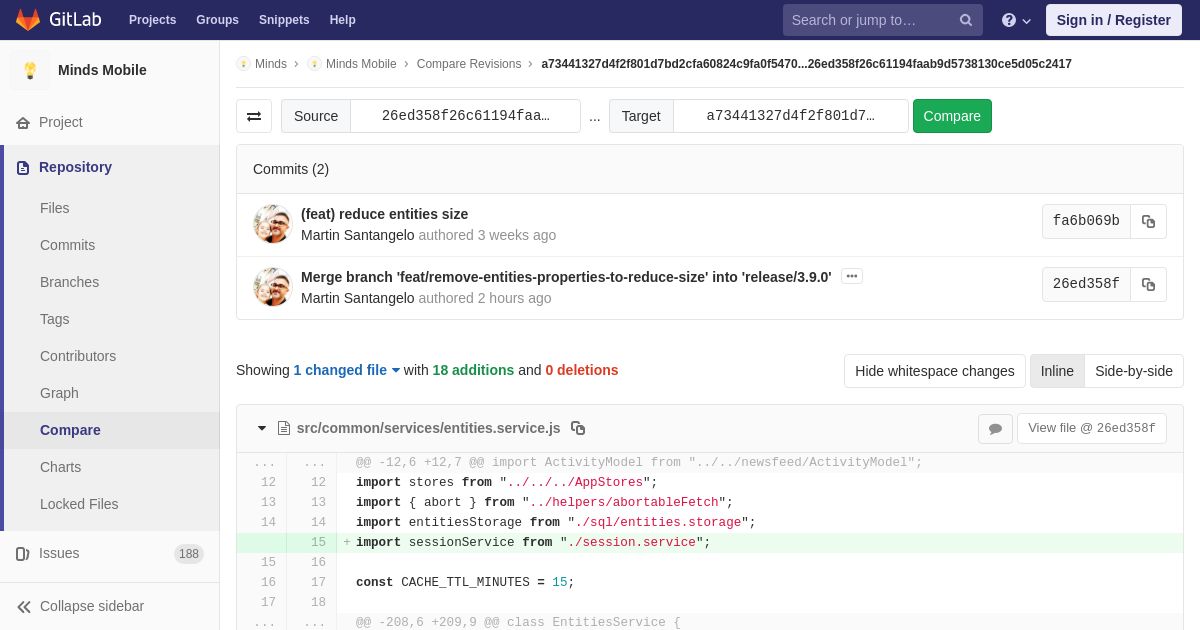Click the green Compare button
Screen dimensions: 1200x630
pyautogui.click(x=952, y=116)
